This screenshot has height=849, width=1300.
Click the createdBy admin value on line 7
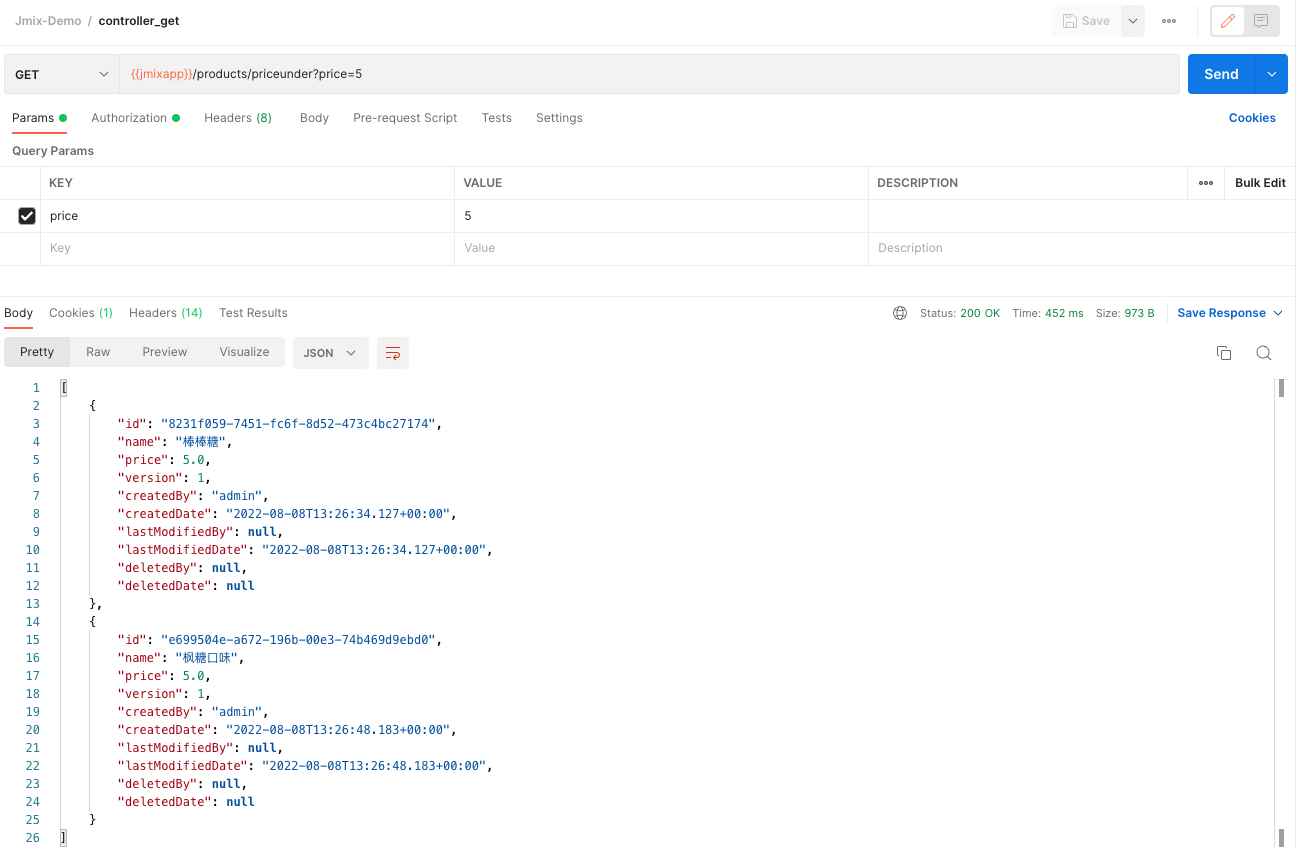click(236, 496)
